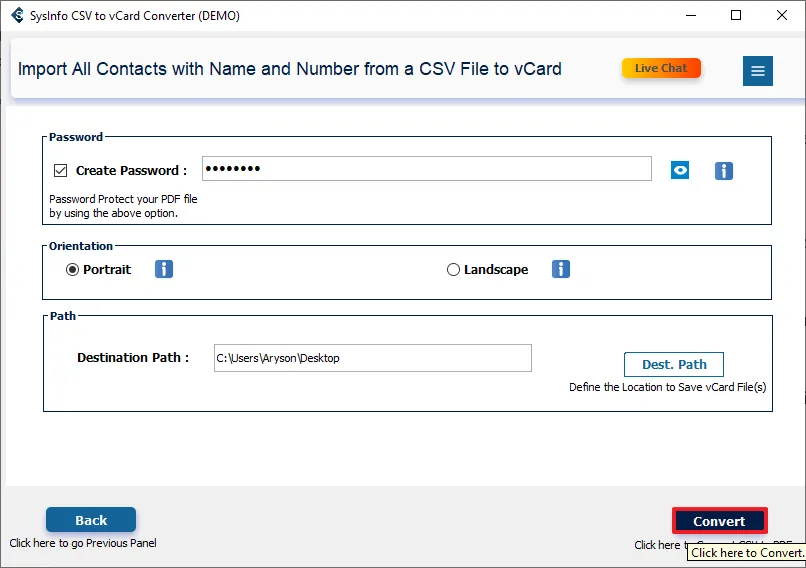
Task: Click the Create Password input field
Action: click(426, 169)
